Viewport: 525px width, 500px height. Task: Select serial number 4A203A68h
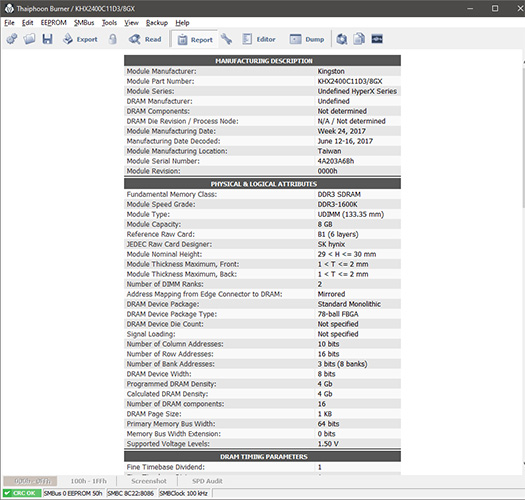pyautogui.click(x=336, y=161)
